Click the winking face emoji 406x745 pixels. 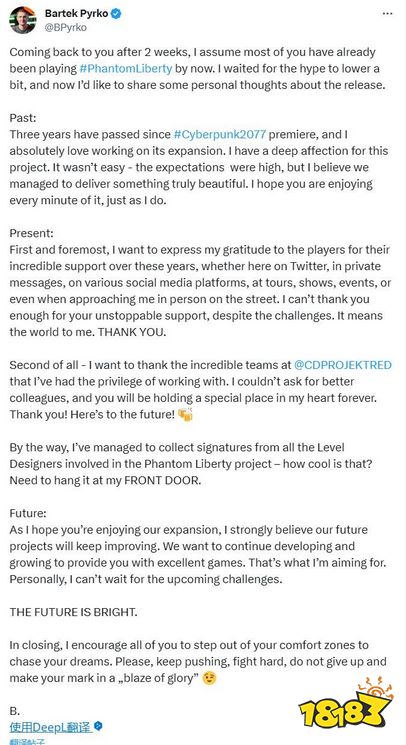click(x=209, y=678)
